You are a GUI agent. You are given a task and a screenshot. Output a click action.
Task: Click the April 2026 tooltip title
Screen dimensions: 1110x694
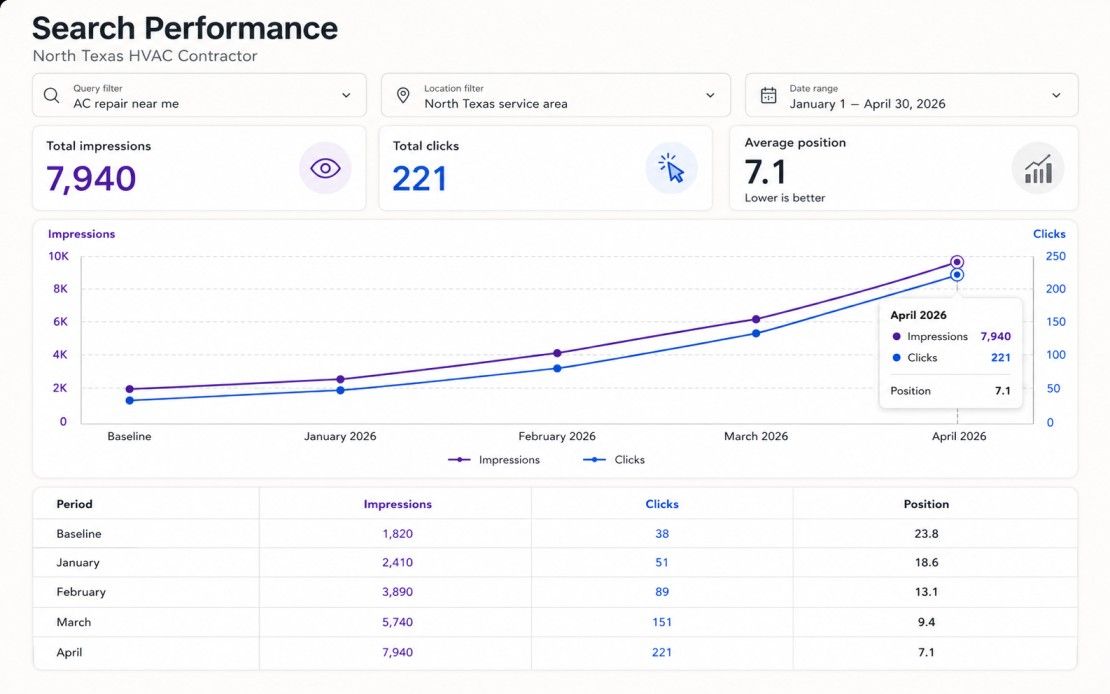pos(918,315)
